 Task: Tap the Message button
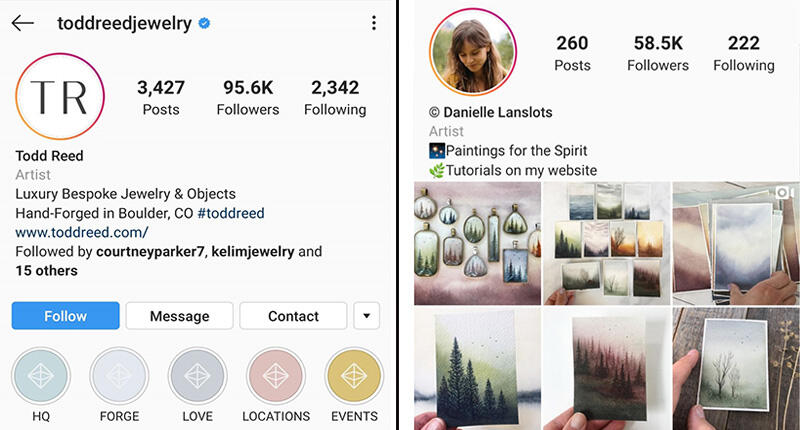[x=180, y=316]
